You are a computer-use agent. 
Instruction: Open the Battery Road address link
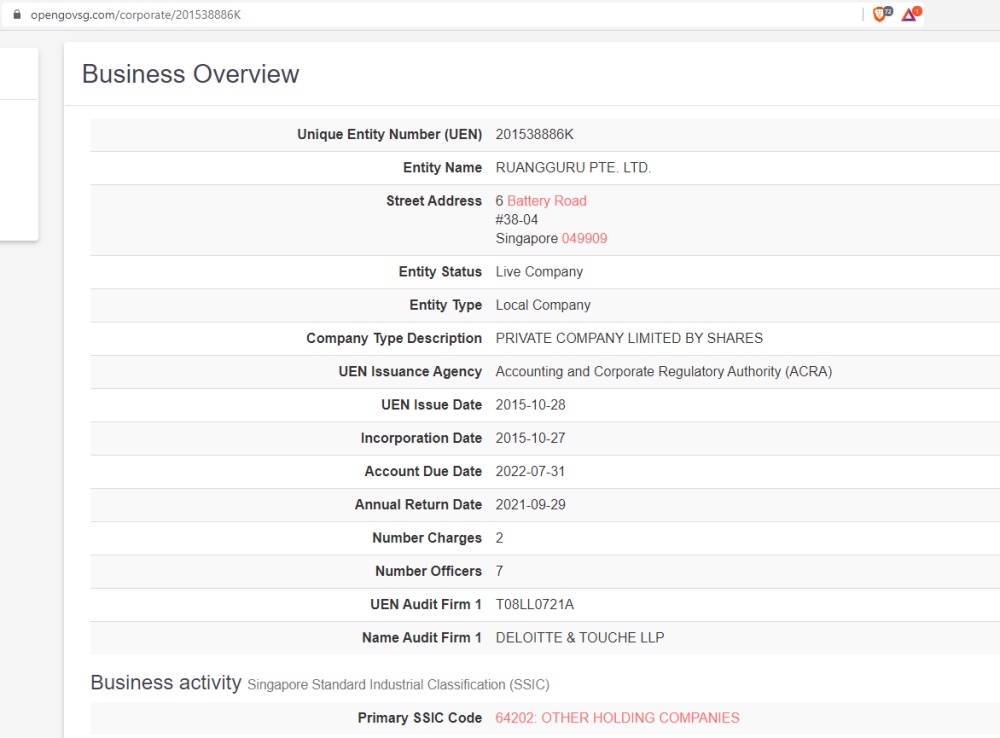[546, 201]
